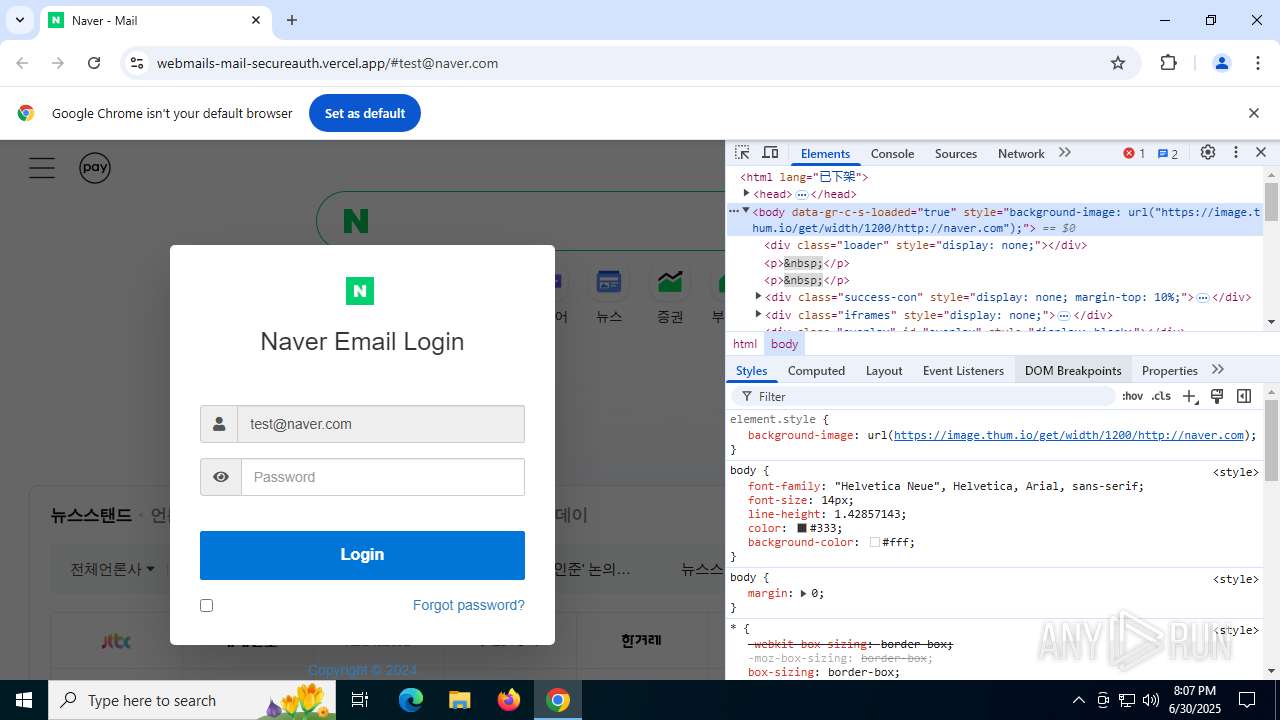Show more DevTools tabs chevron
The image size is (1280, 720).
1065,153
